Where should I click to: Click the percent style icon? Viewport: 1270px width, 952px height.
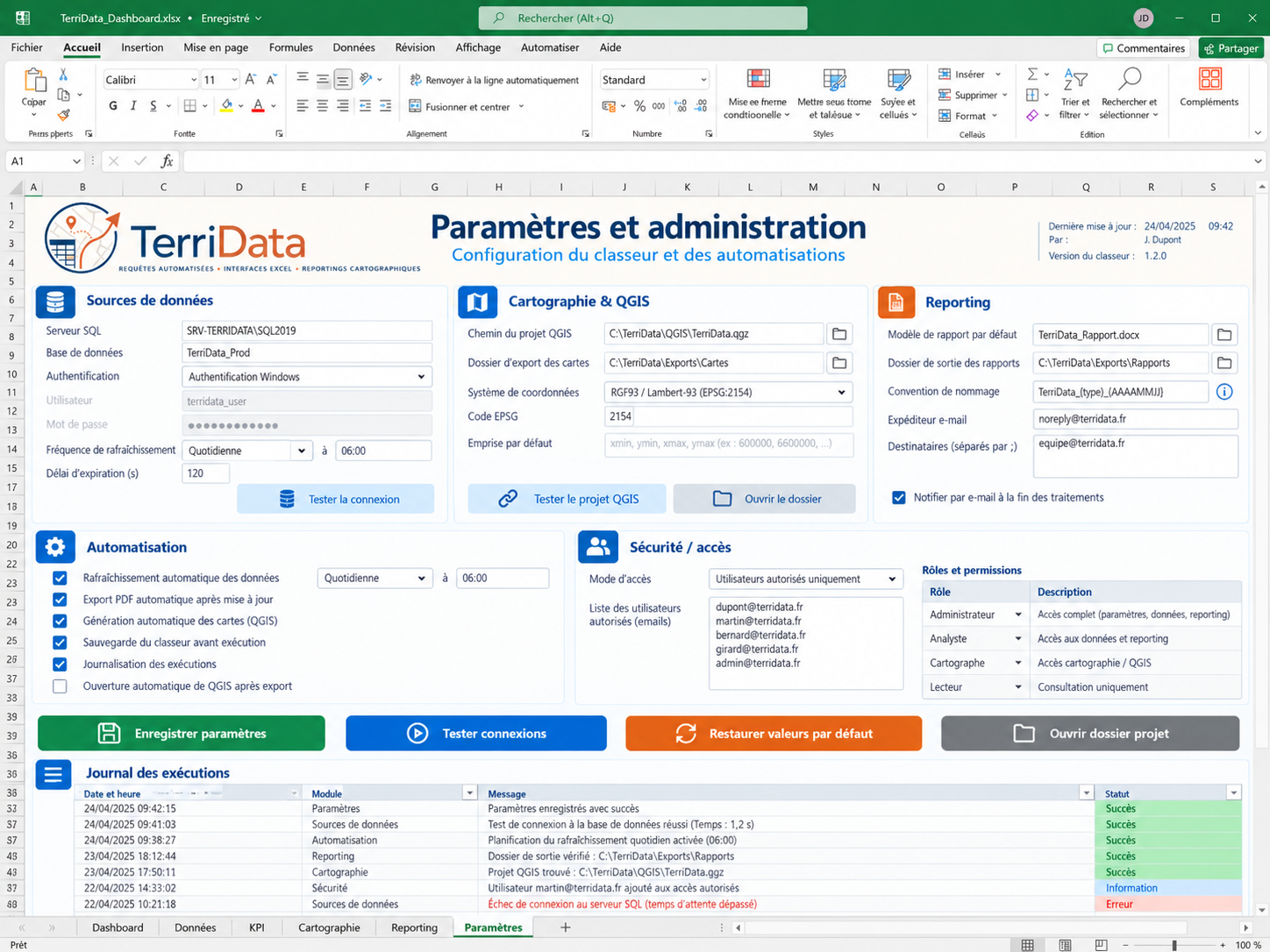[x=639, y=106]
